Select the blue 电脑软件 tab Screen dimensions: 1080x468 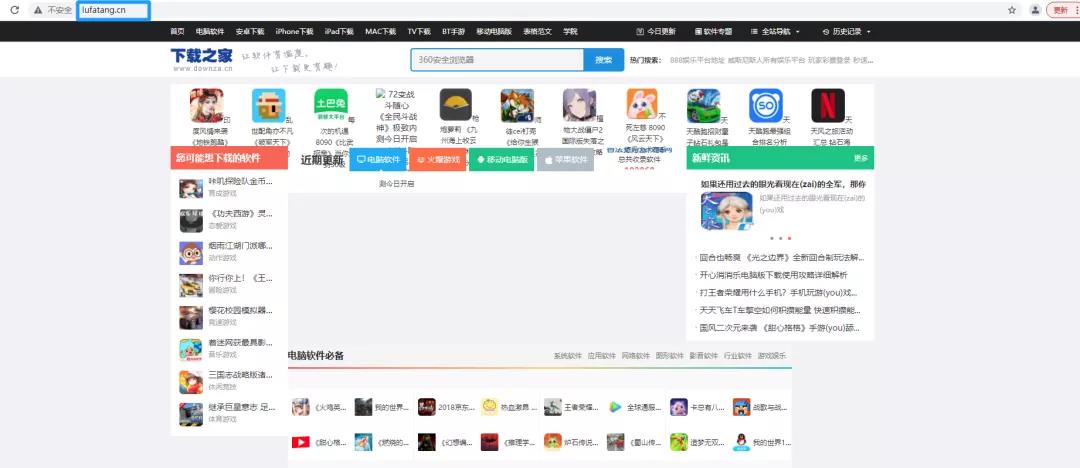pos(378,159)
